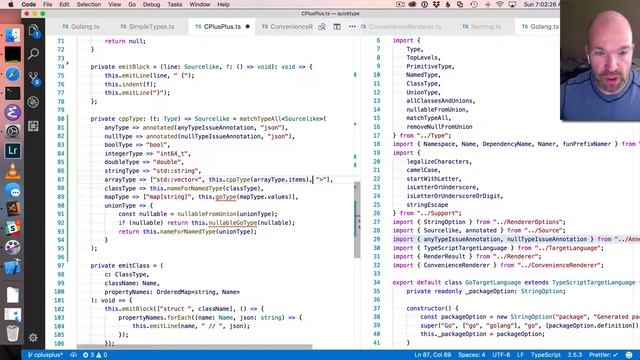This screenshot has width=640, height=360.
Task: Open the Finder icon in the Dock
Action: click(12, 35)
